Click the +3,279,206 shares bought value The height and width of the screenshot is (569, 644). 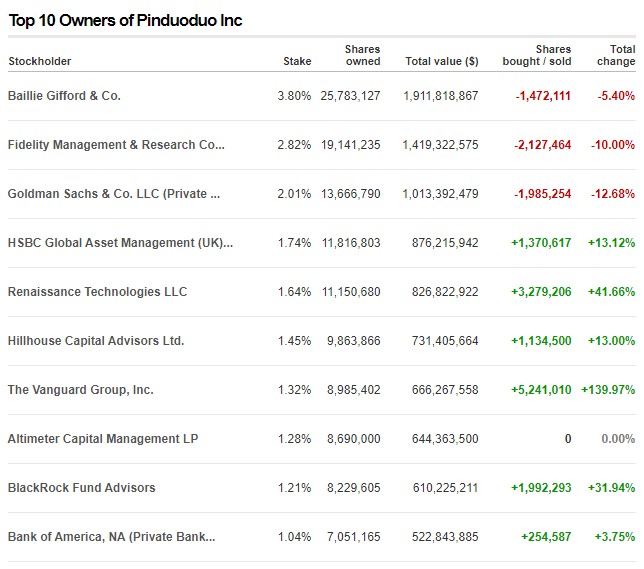541,292
